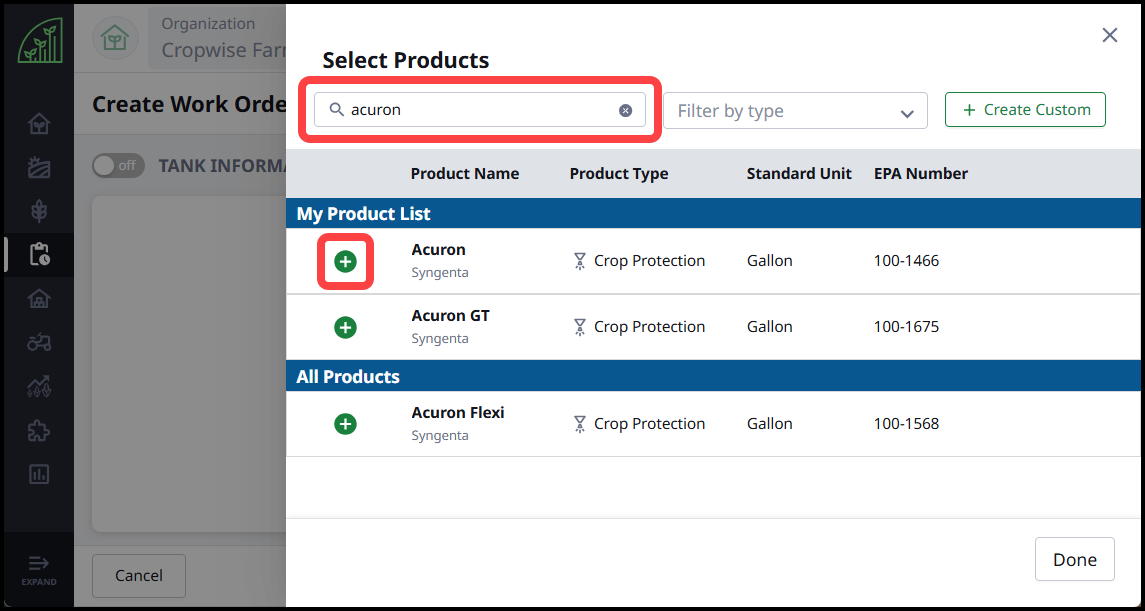Click Acuron GT crop protection icon
Screen dimensions: 1145x611
(580, 327)
